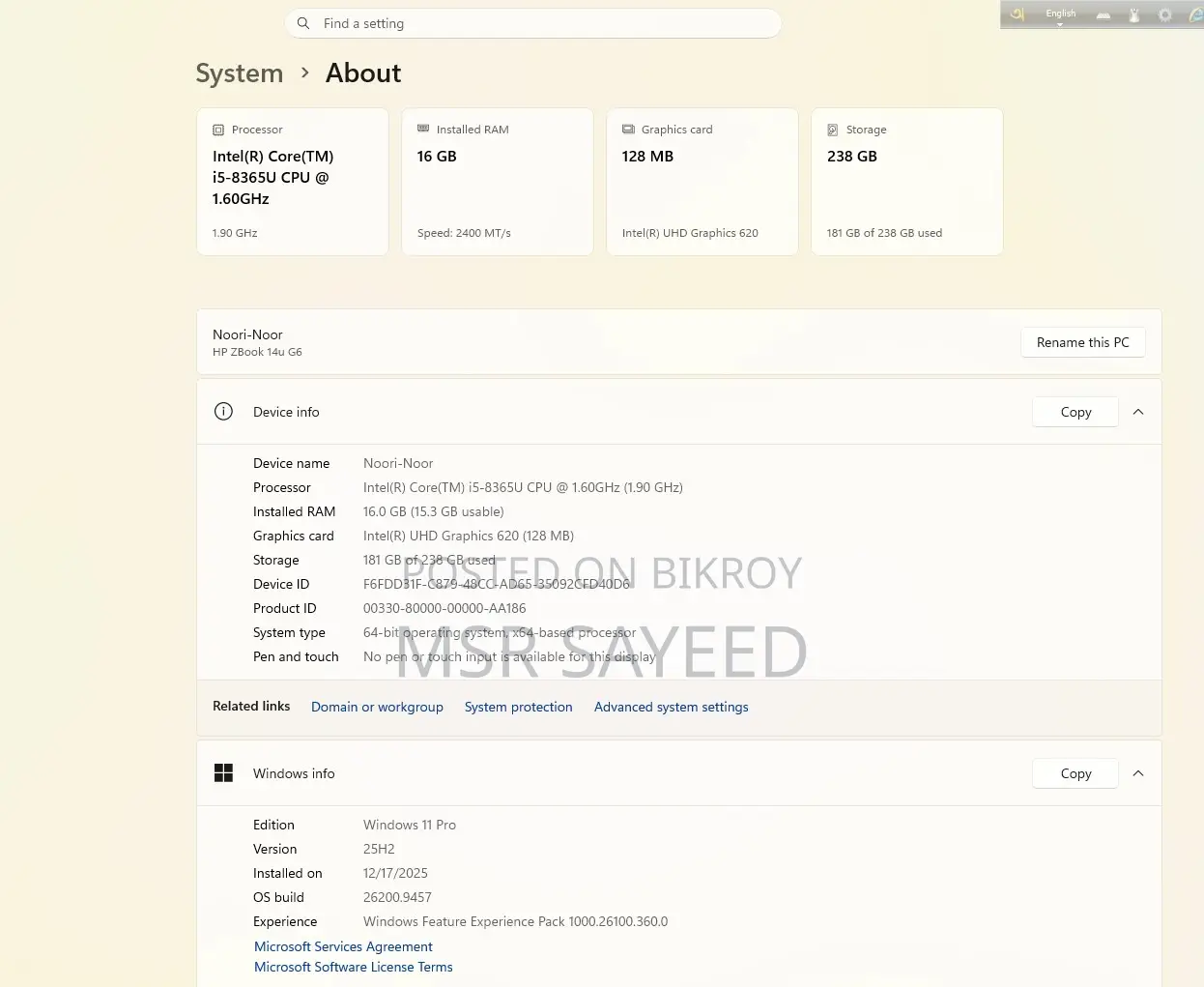Click the Speed: 2400 MT/s text
This screenshot has width=1204, height=987.
pos(464,233)
